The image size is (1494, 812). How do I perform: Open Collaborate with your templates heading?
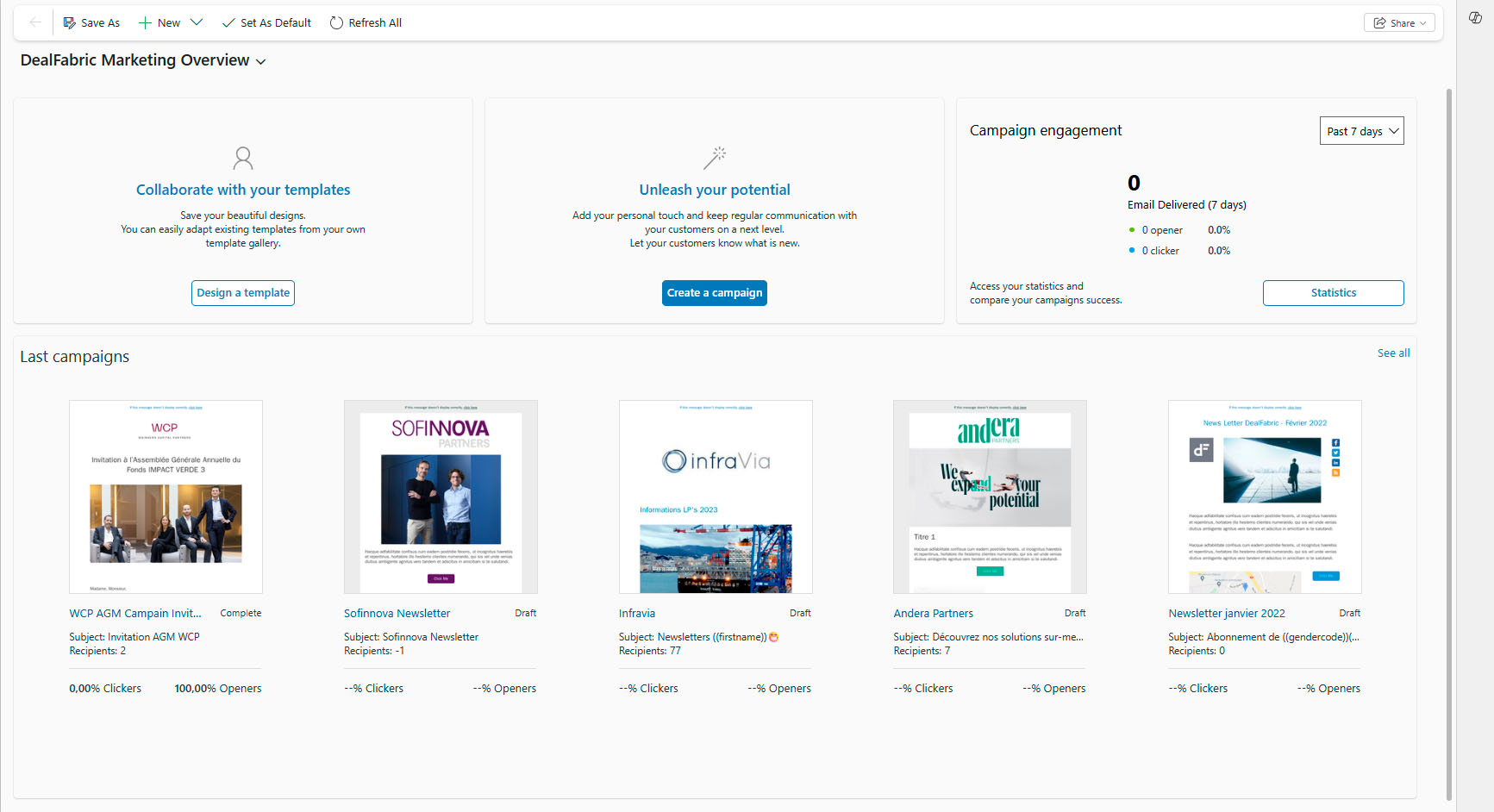click(x=243, y=190)
